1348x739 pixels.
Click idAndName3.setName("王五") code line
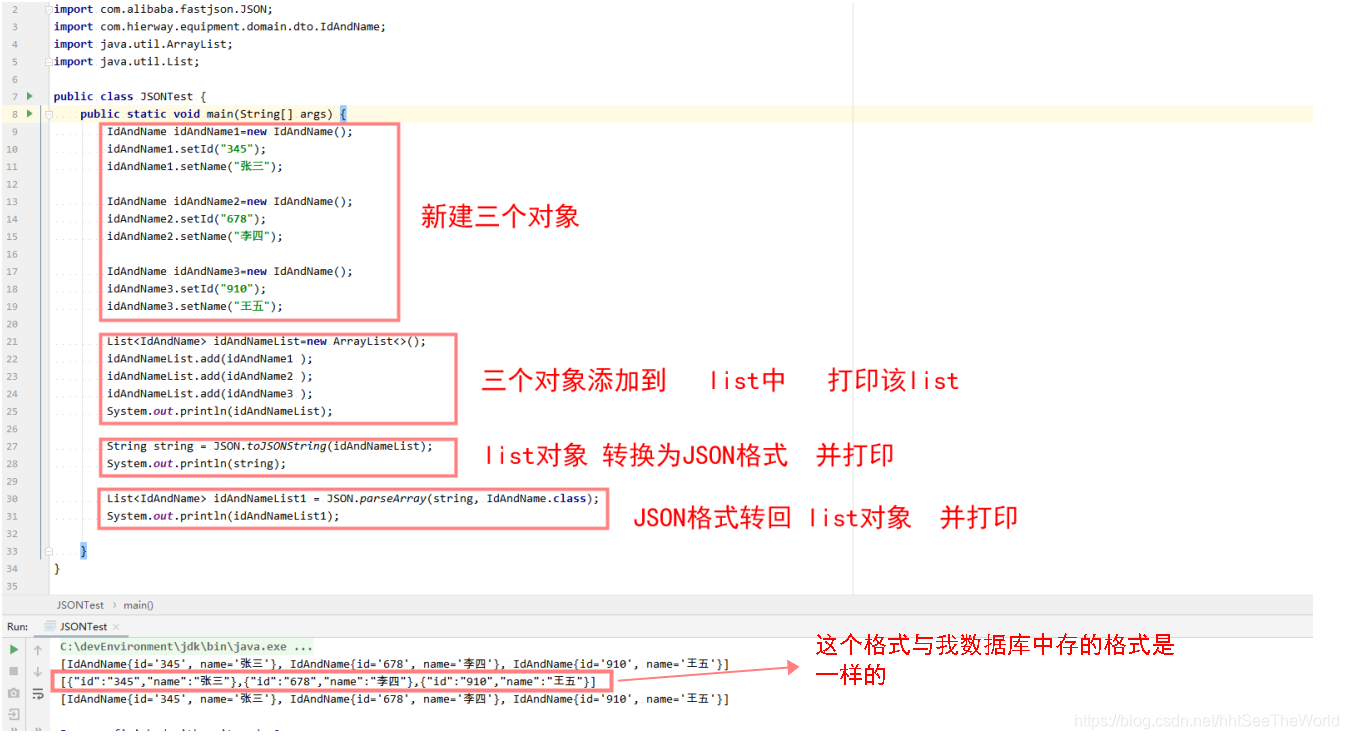click(195, 306)
